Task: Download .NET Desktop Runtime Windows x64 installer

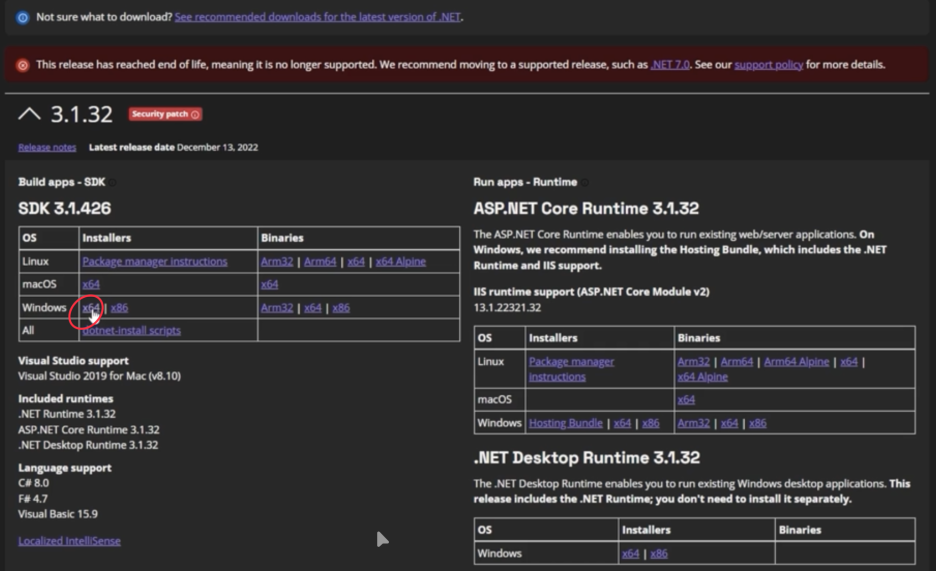Action: point(630,554)
